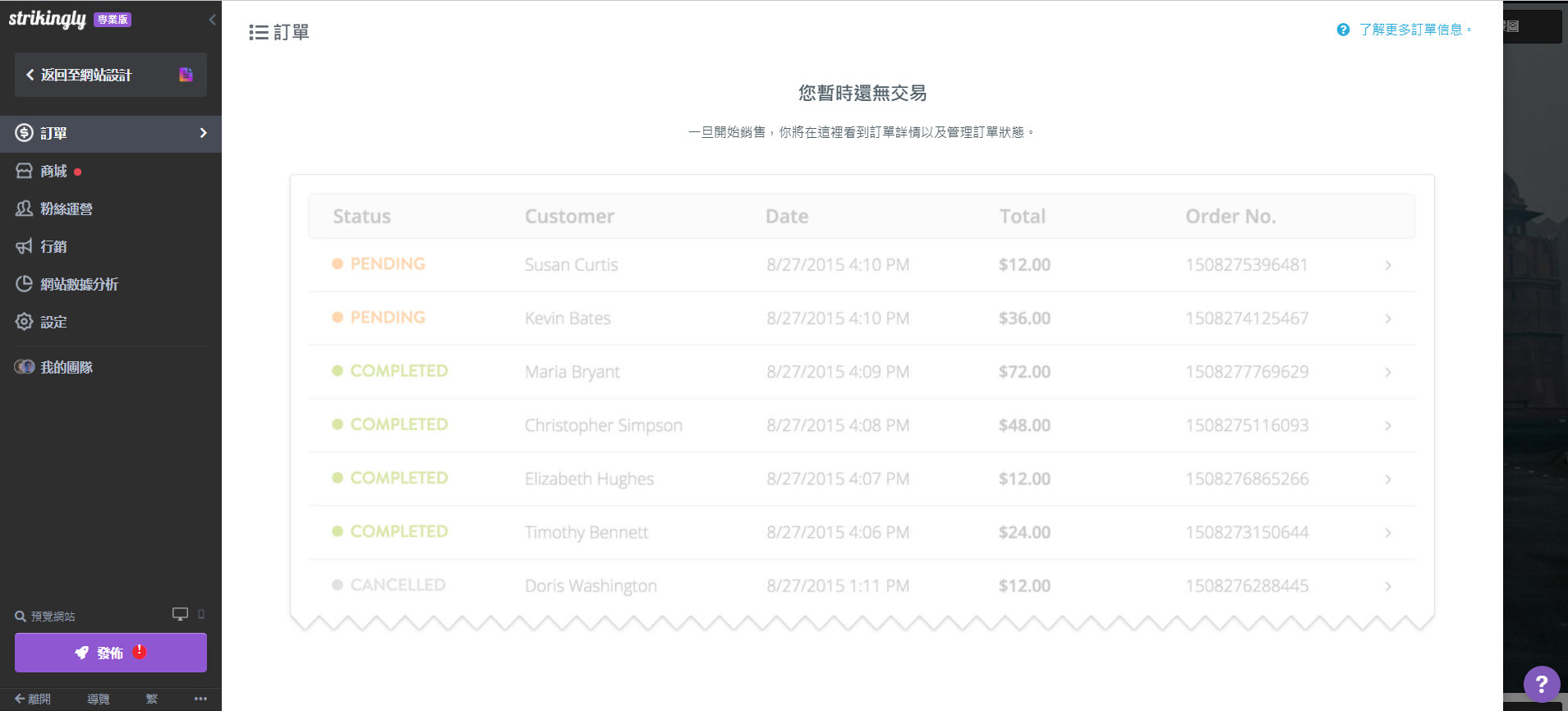Click 離開 to exit
This screenshot has width=1568, height=711.
(33, 699)
